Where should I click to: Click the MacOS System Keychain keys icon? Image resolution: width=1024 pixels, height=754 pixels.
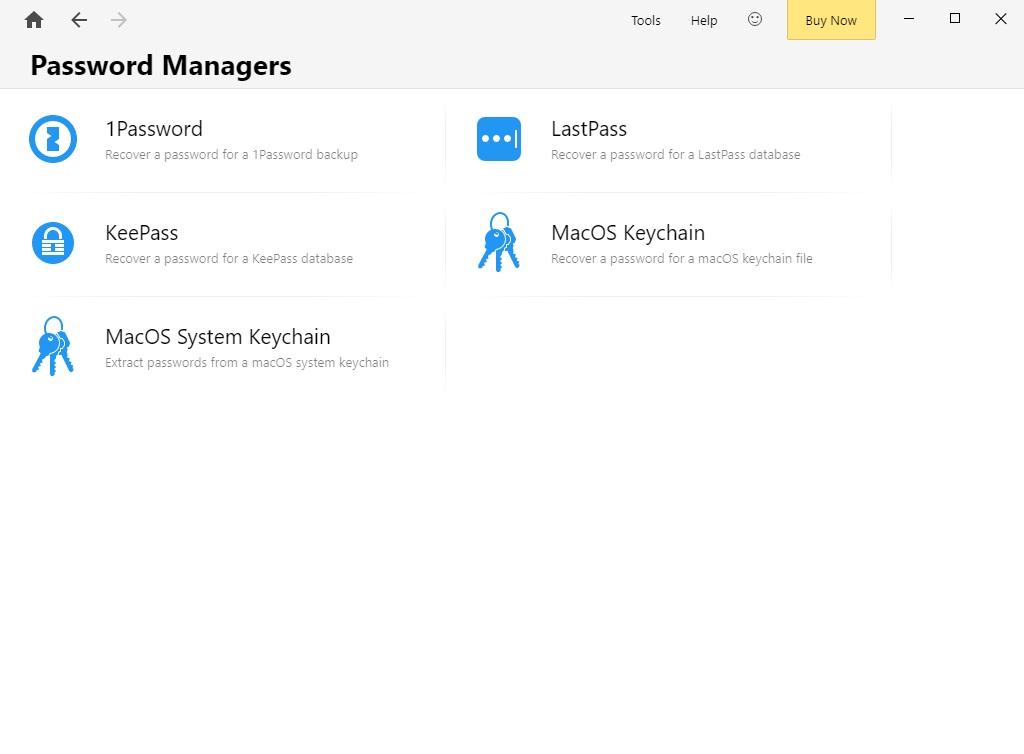point(53,346)
